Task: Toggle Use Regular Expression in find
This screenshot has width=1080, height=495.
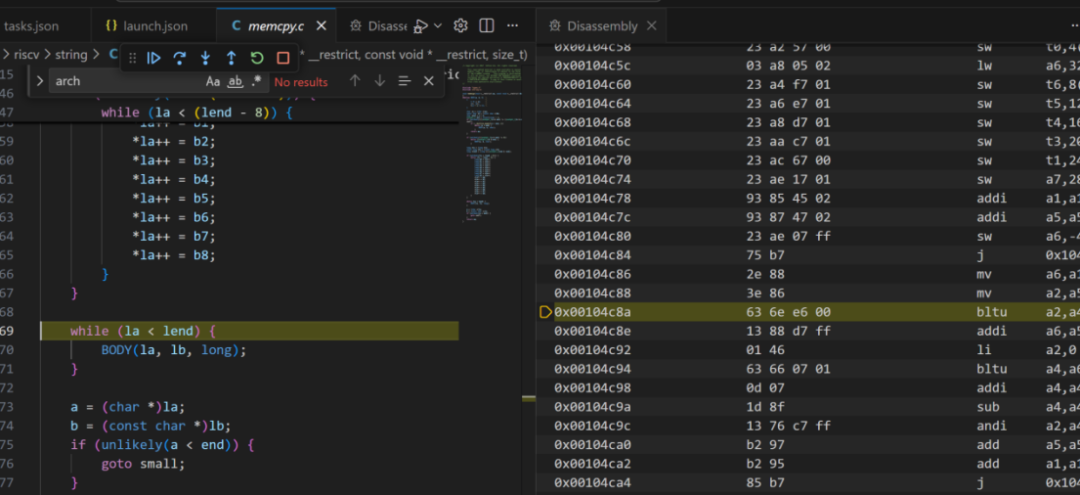Action: point(256,81)
